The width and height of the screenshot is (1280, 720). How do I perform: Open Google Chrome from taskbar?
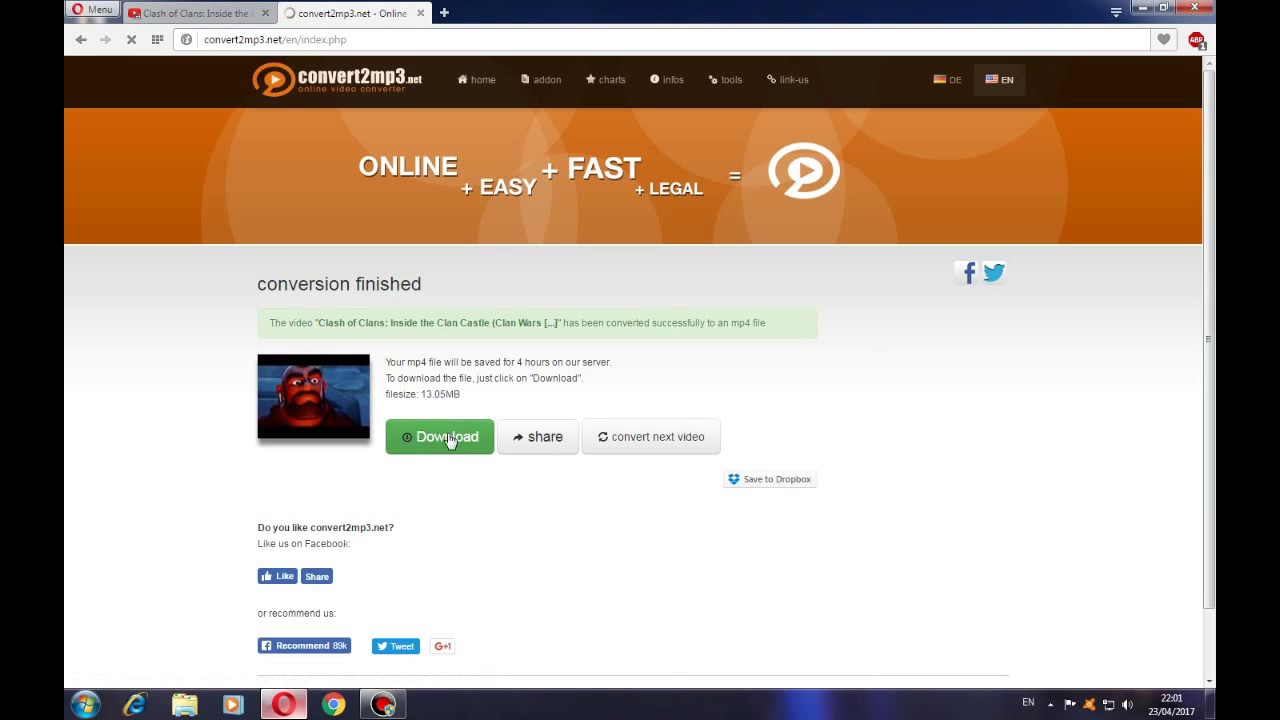point(333,704)
